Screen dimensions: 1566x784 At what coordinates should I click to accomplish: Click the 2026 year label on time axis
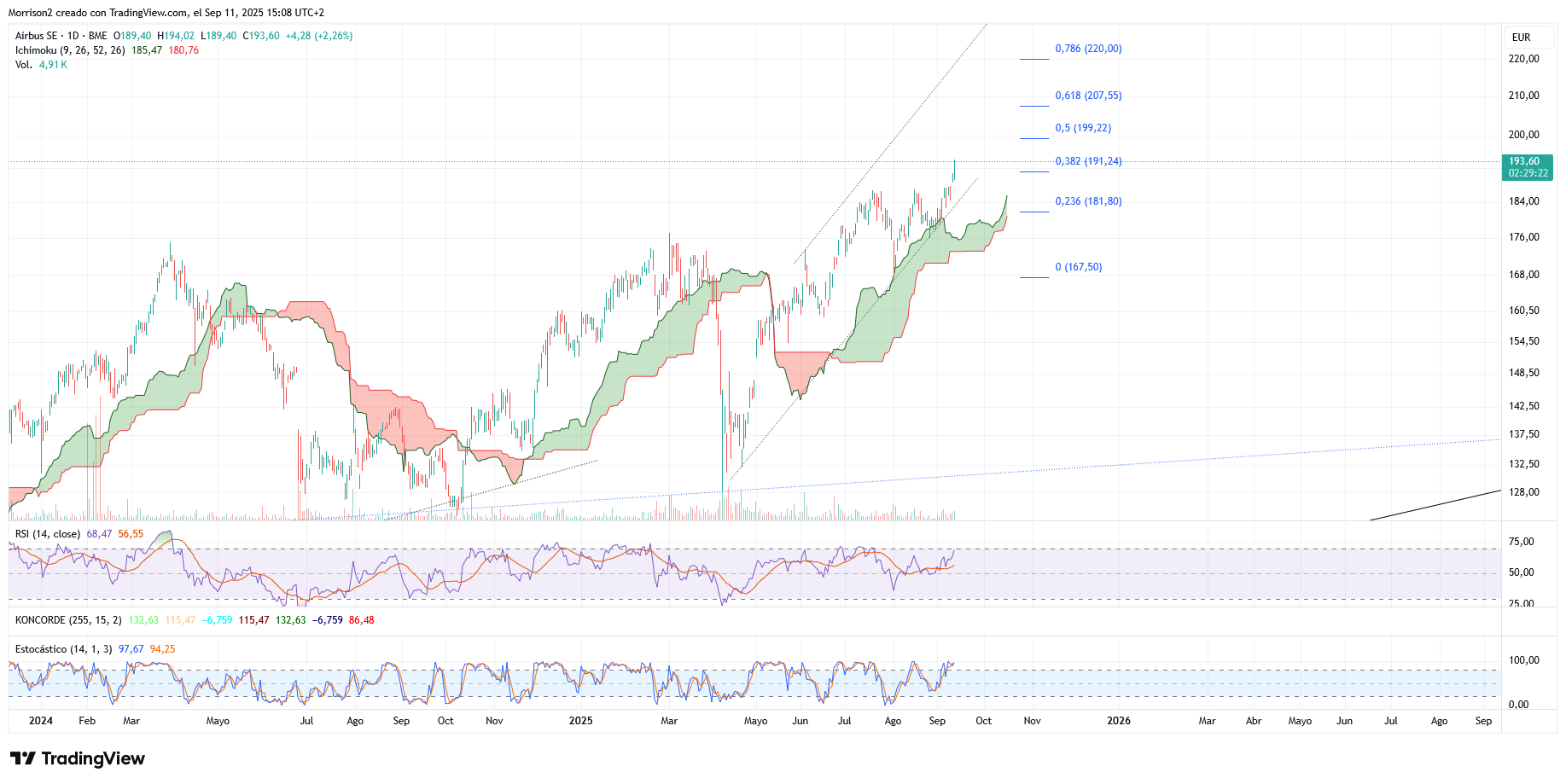point(1119,721)
